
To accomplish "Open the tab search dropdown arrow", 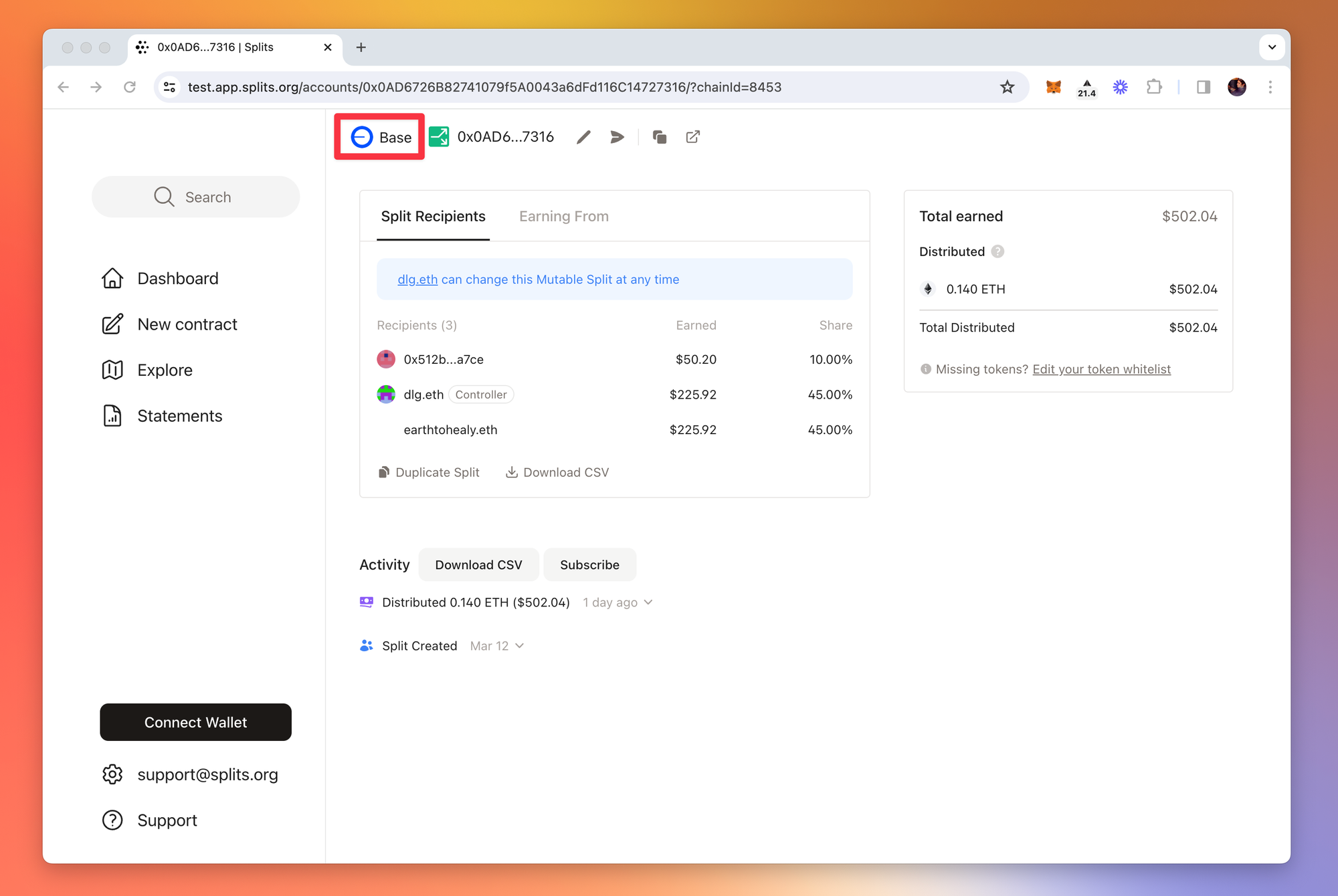I will [1272, 47].
